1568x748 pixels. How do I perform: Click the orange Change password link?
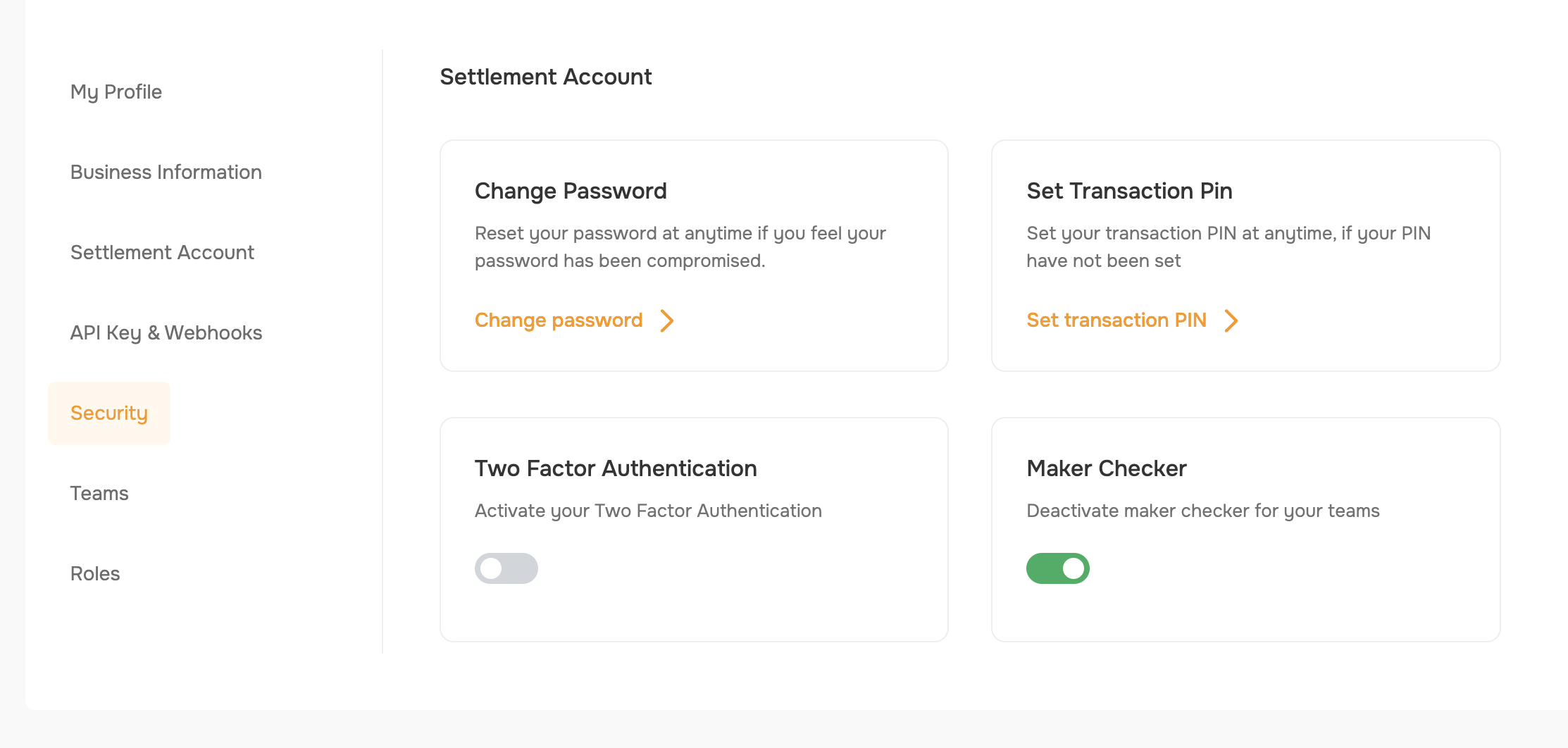(x=559, y=320)
